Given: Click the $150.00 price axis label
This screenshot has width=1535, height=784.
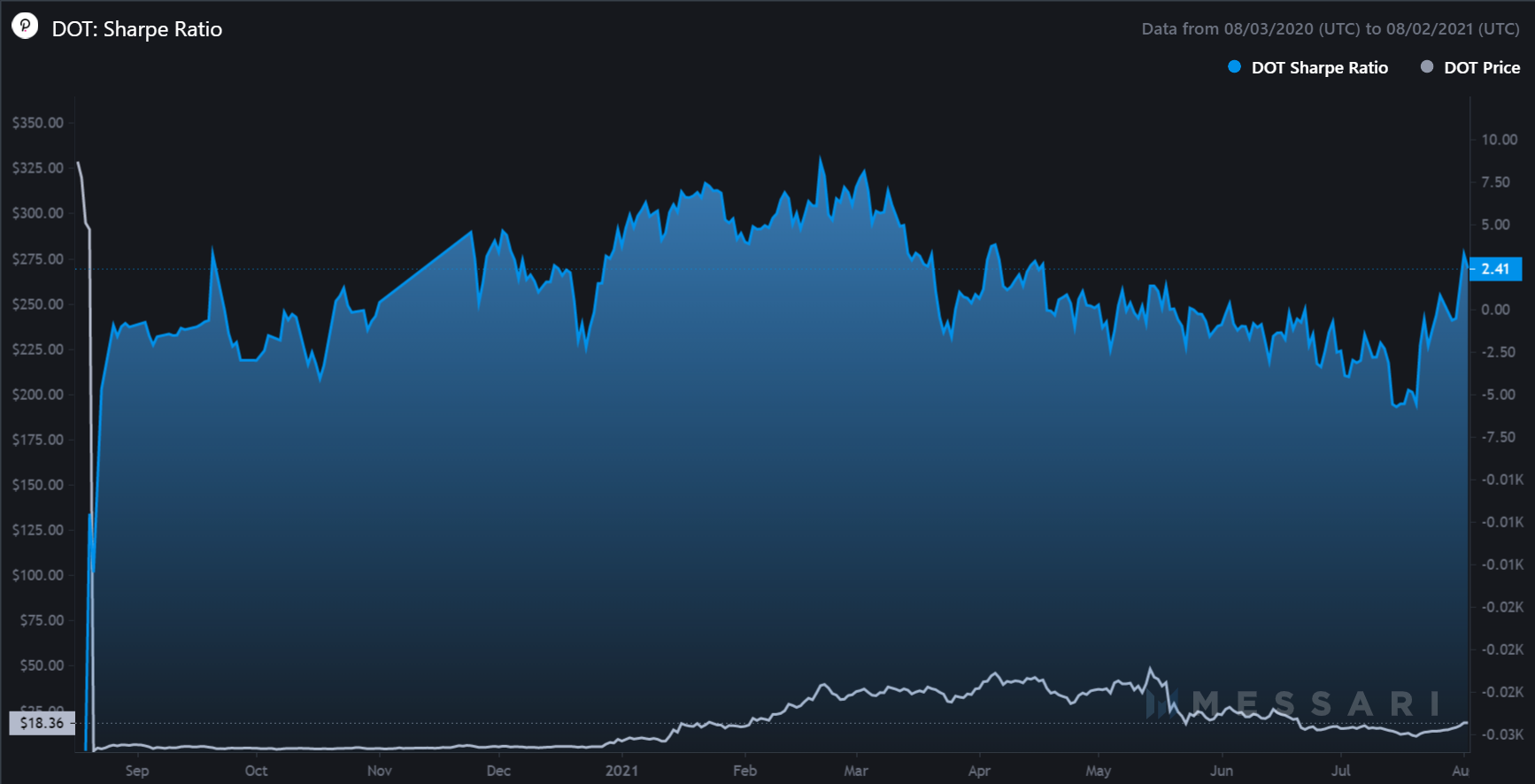Looking at the screenshot, I should pos(38,485).
